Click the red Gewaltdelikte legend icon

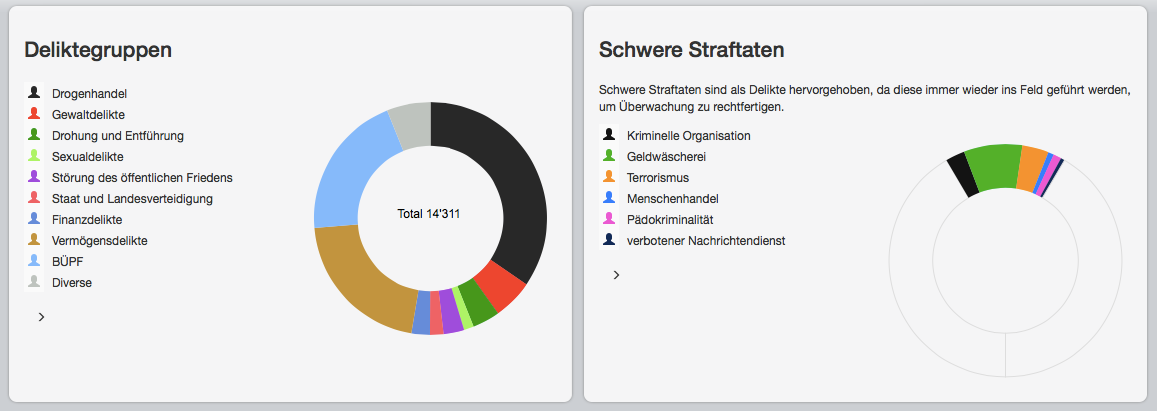tap(33, 114)
